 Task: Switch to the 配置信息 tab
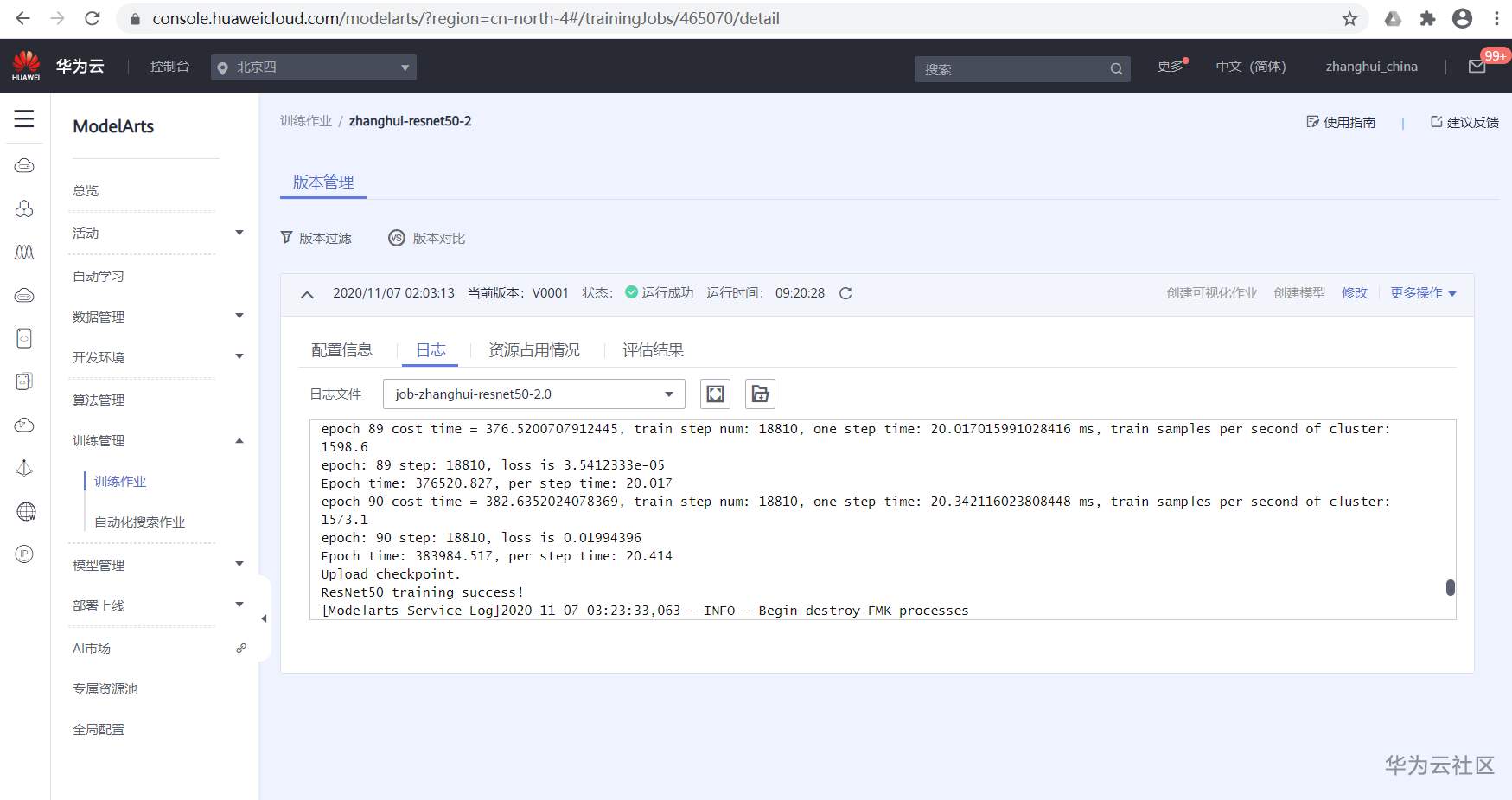341,350
